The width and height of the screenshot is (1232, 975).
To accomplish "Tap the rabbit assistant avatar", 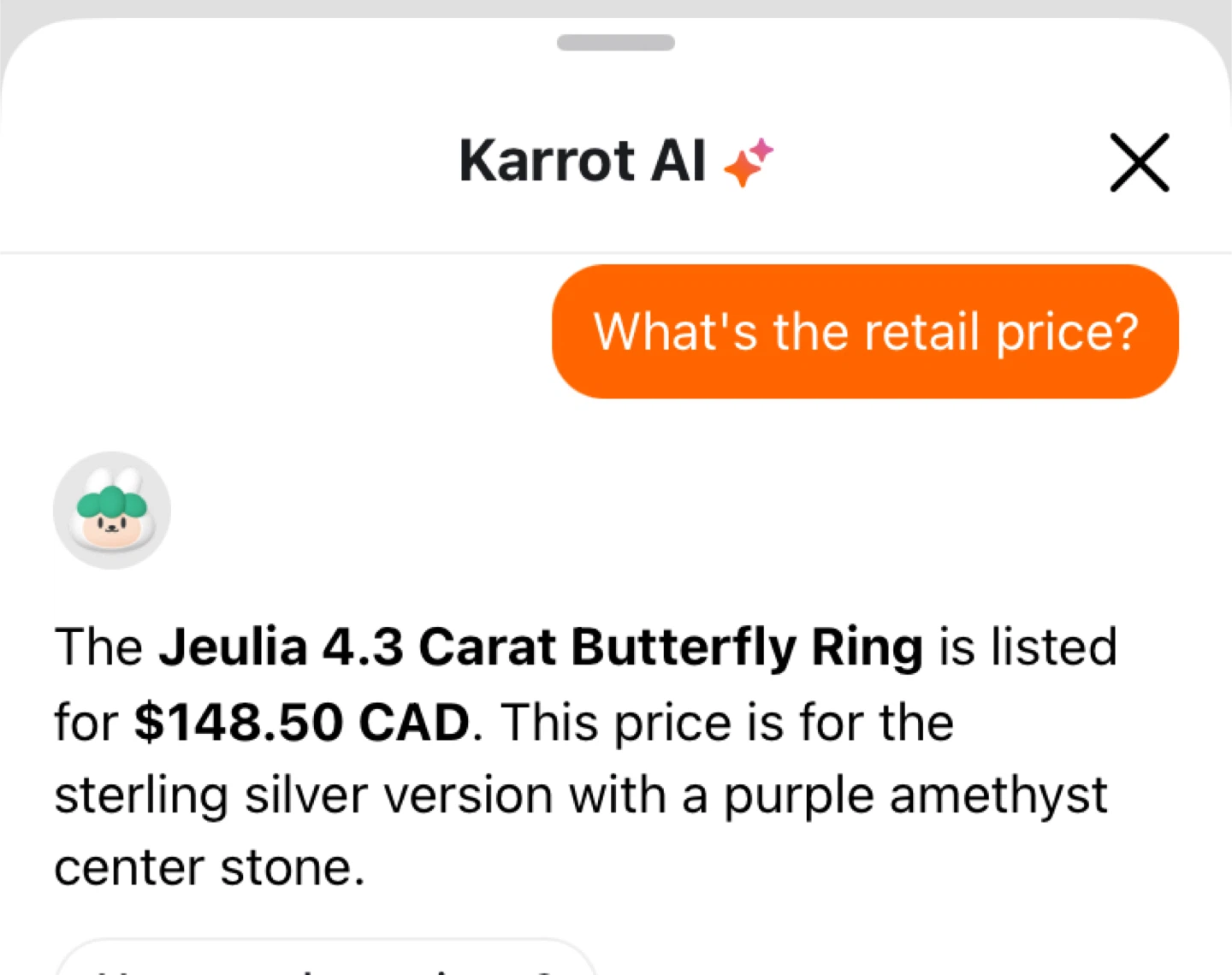I will pyautogui.click(x=112, y=511).
